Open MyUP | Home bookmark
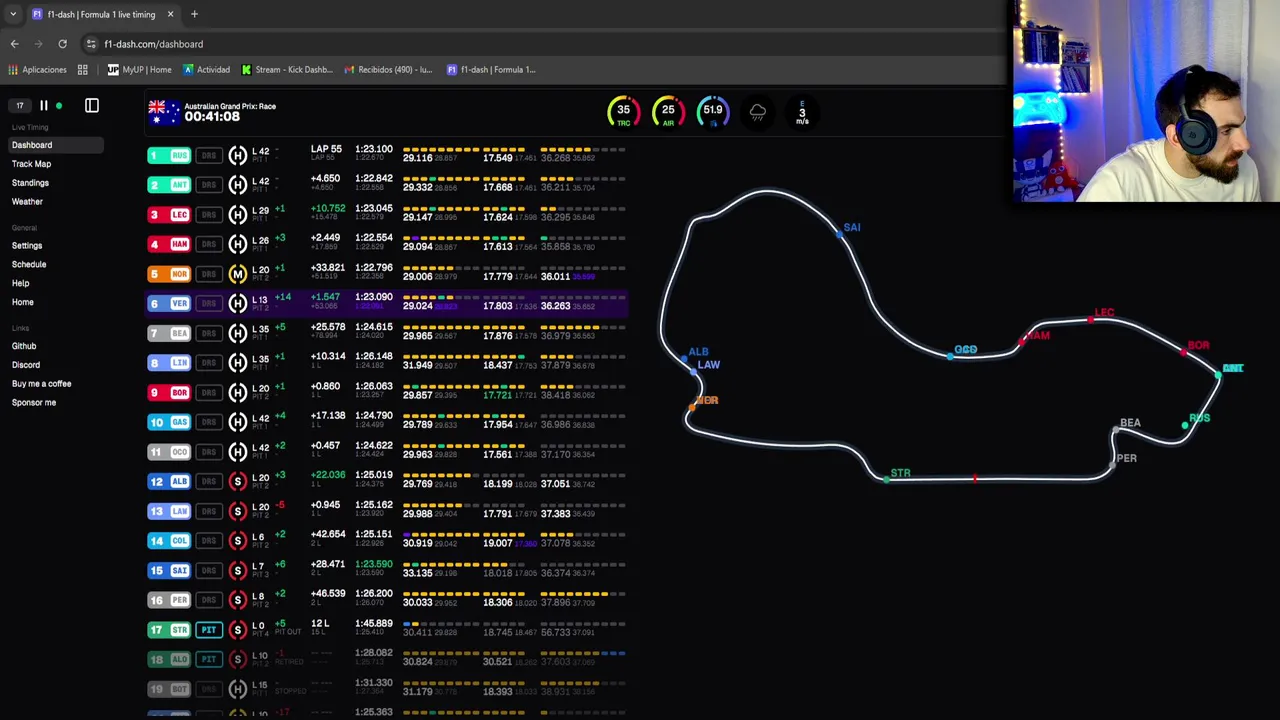 139,70
